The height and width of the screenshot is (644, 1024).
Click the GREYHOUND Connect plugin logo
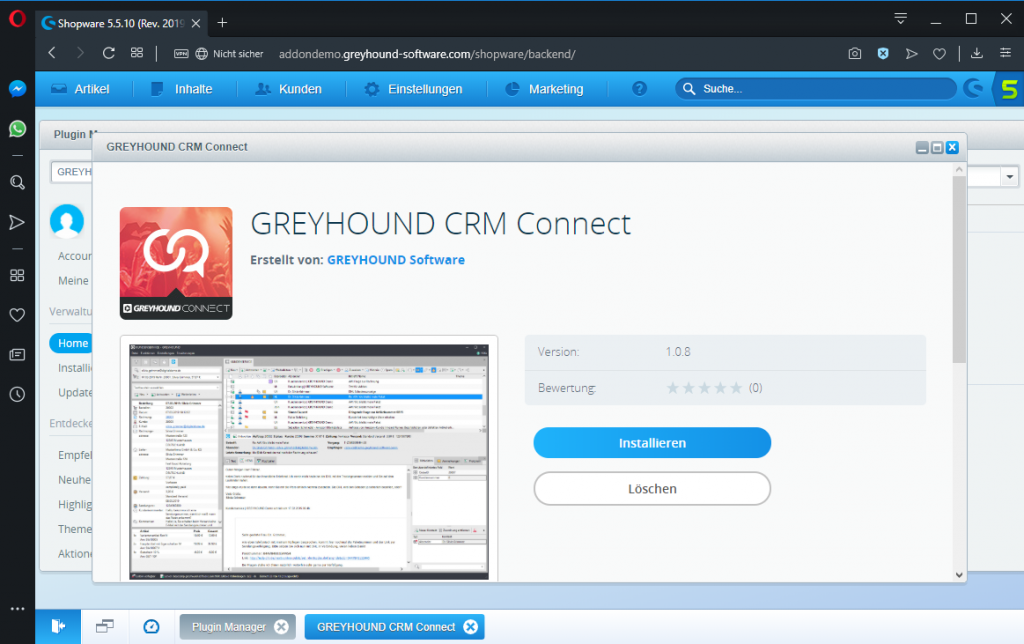point(176,263)
